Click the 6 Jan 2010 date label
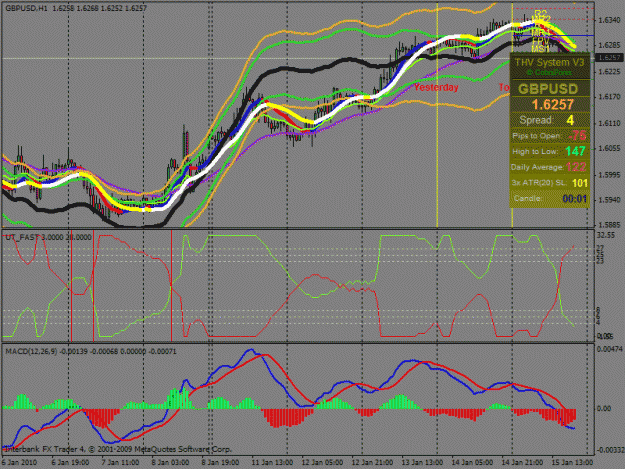The width and height of the screenshot is (625, 469). click(19, 463)
